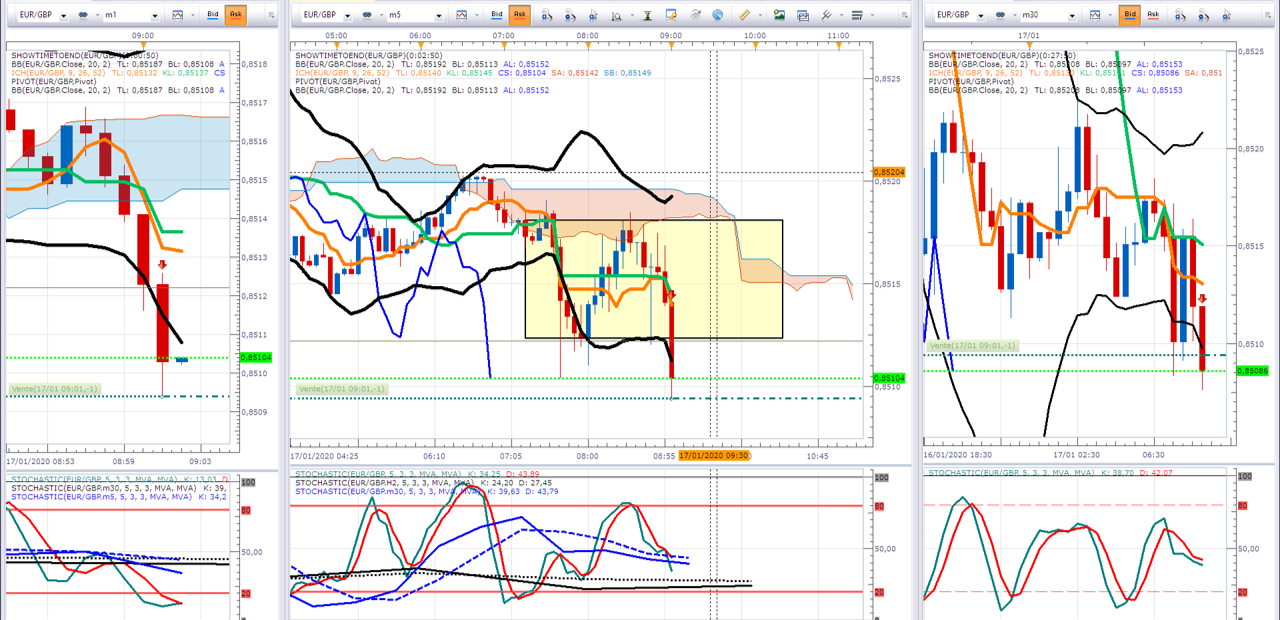Click the line style list icon in the m5 toolbar
Image resolution: width=1280 pixels, height=620 pixels.
point(856,16)
